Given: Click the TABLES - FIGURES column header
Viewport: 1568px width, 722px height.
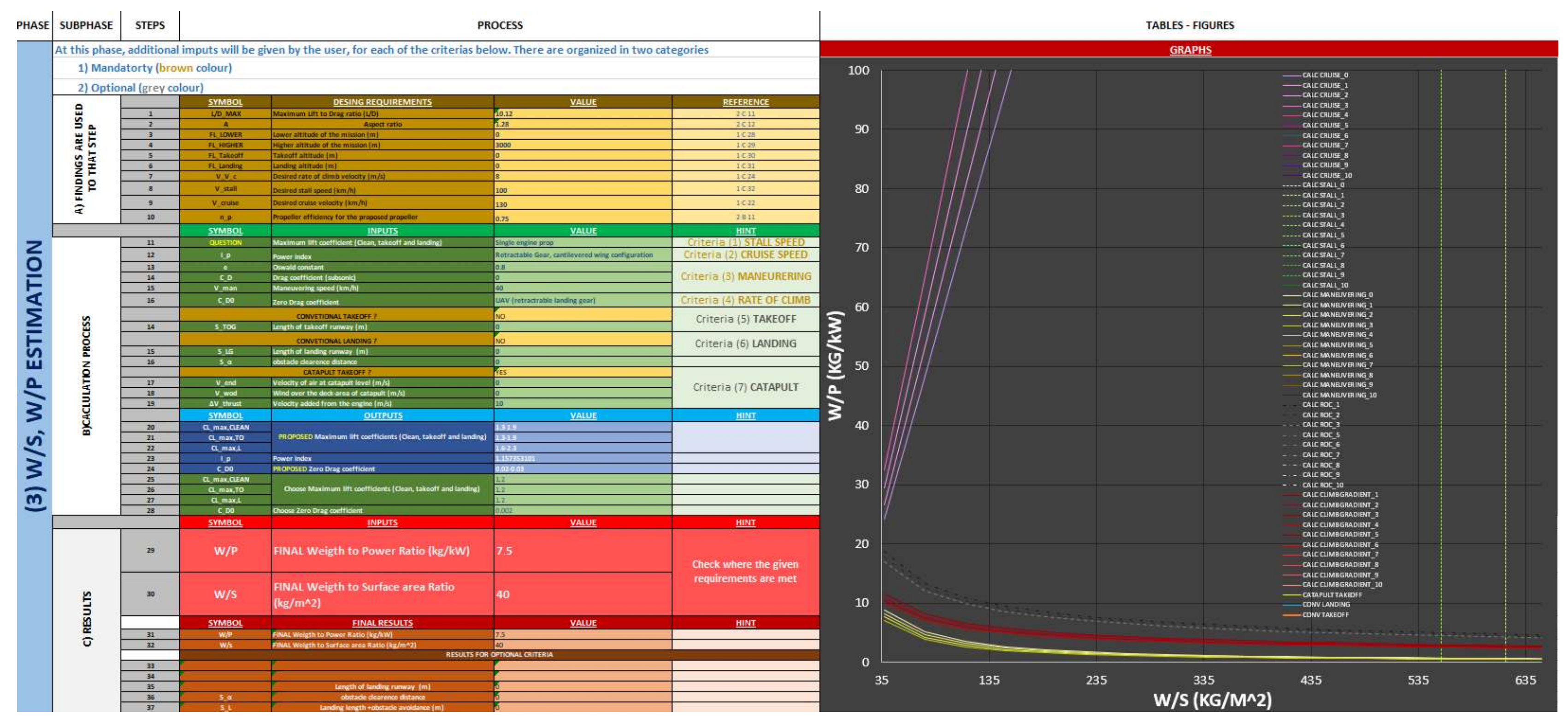Looking at the screenshot, I should 1190,25.
